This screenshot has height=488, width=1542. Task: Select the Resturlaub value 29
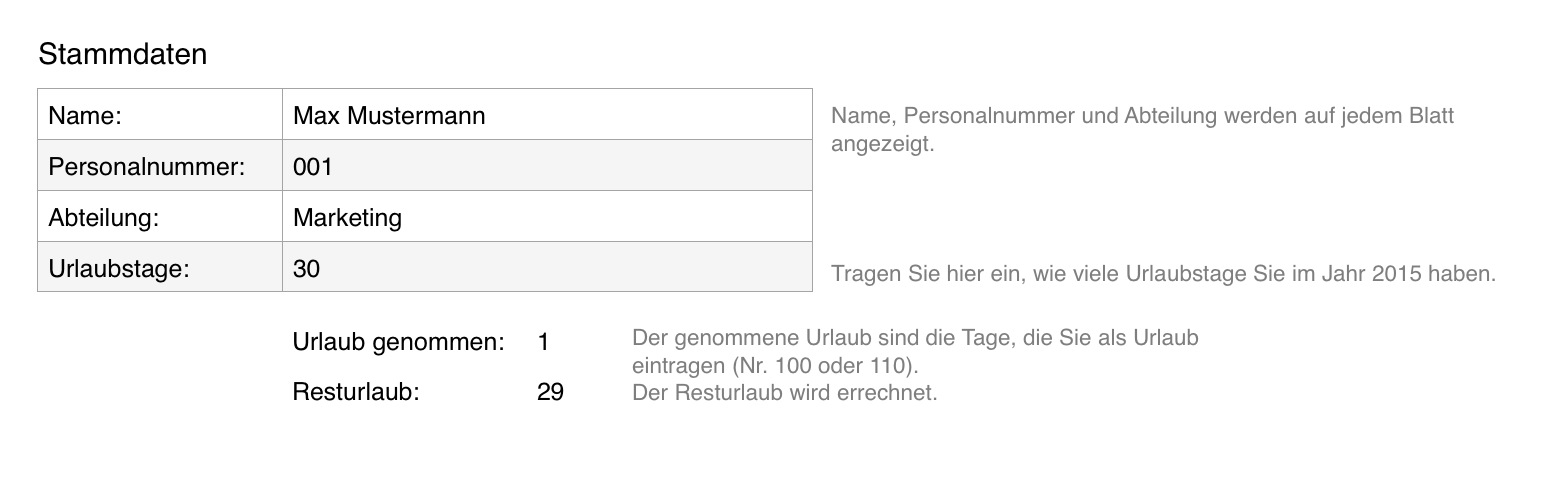coord(550,392)
